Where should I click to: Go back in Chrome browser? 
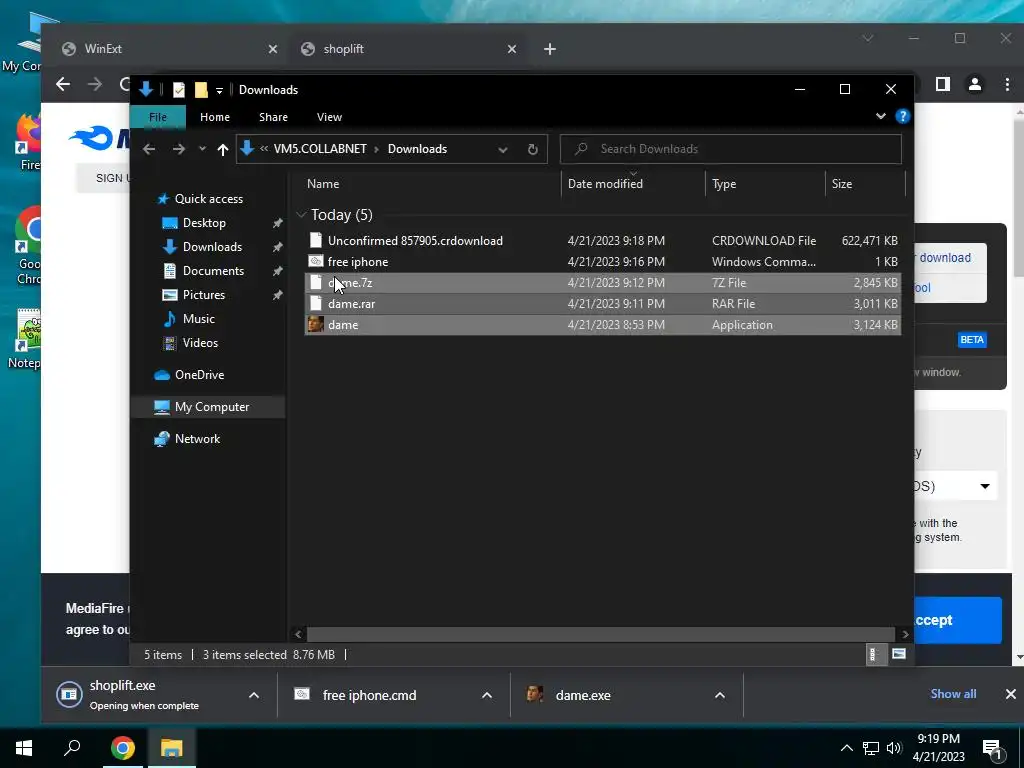[63, 84]
